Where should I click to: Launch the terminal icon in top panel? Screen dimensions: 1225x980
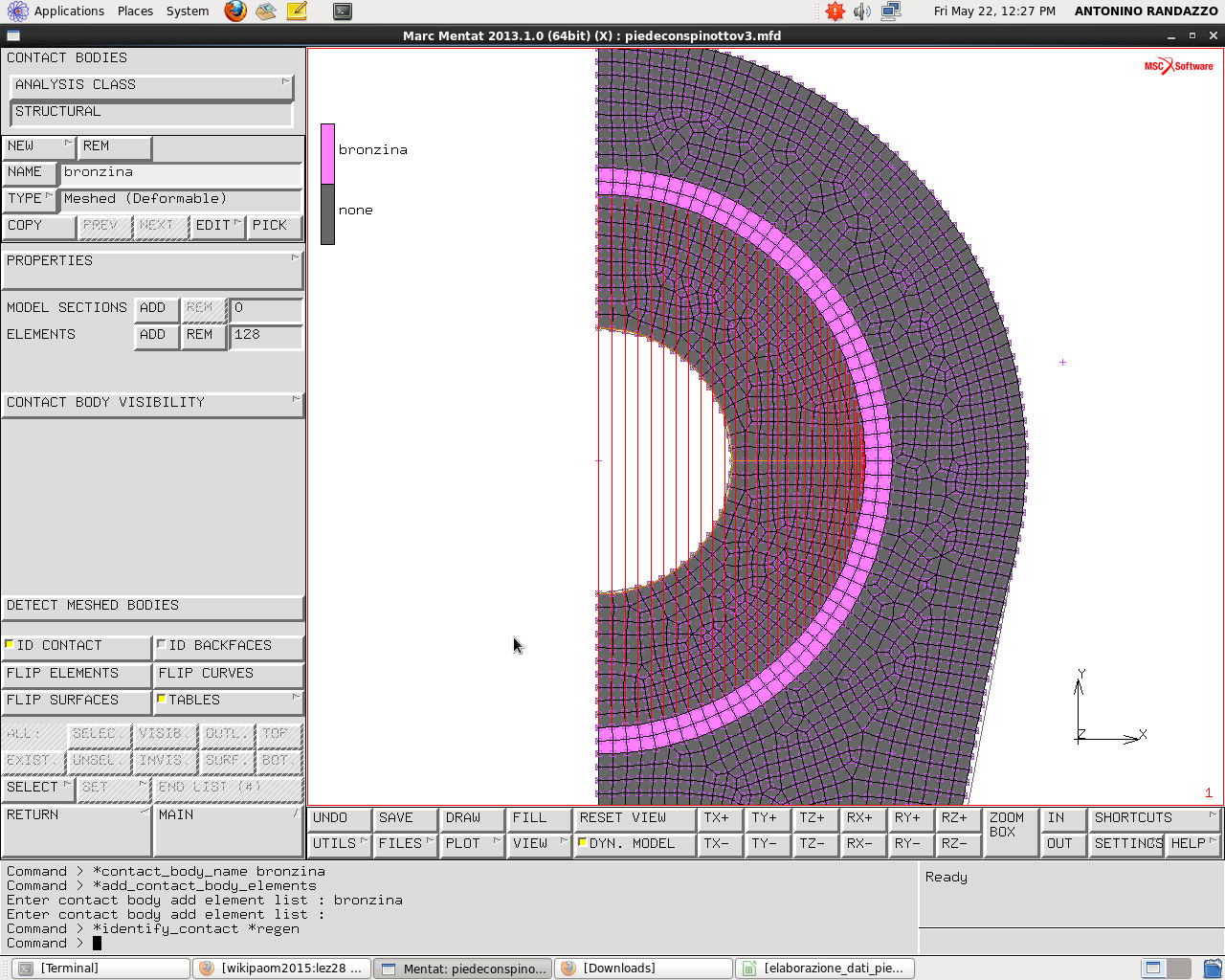pos(343,11)
